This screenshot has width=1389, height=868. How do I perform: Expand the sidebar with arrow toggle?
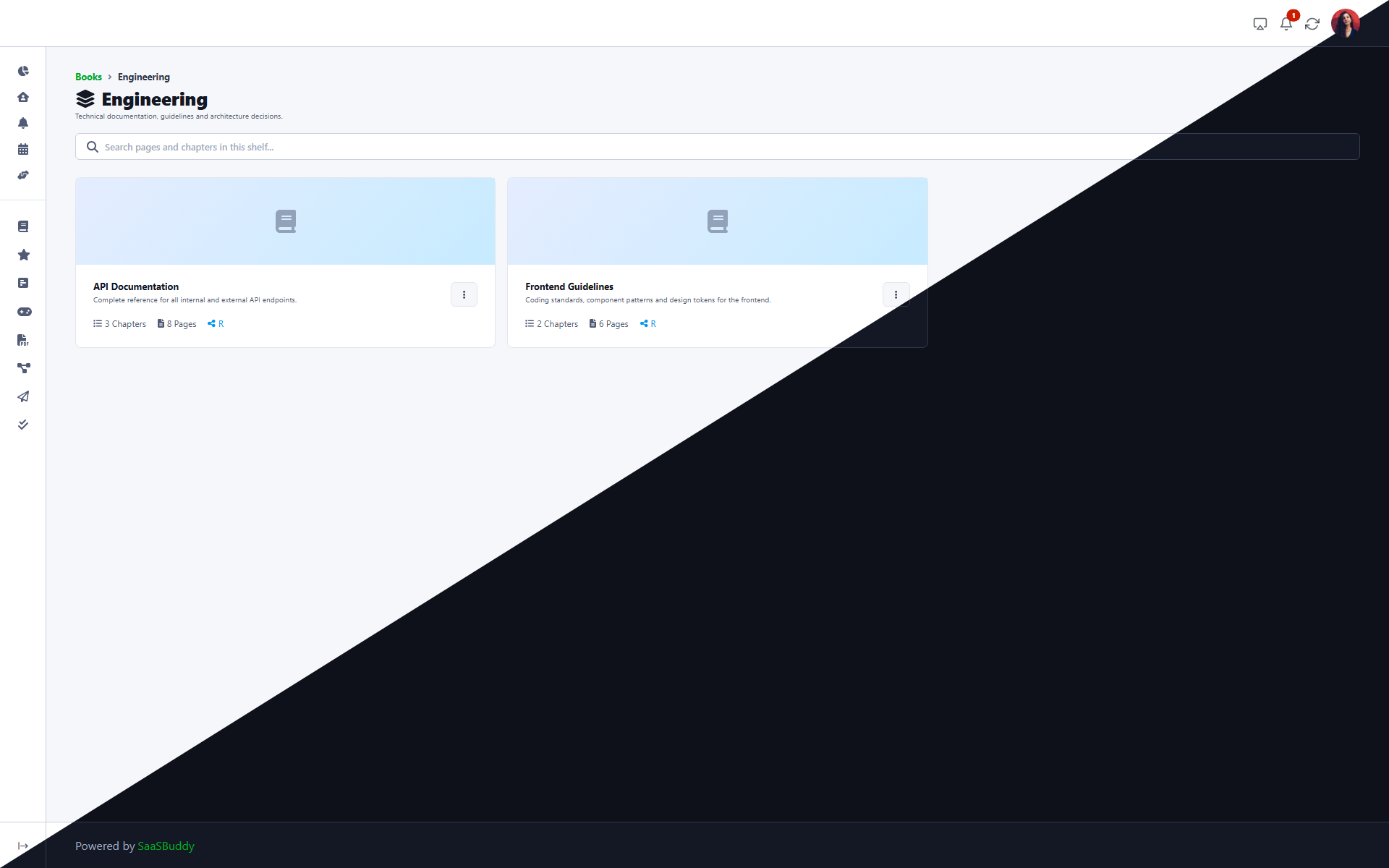(x=23, y=846)
